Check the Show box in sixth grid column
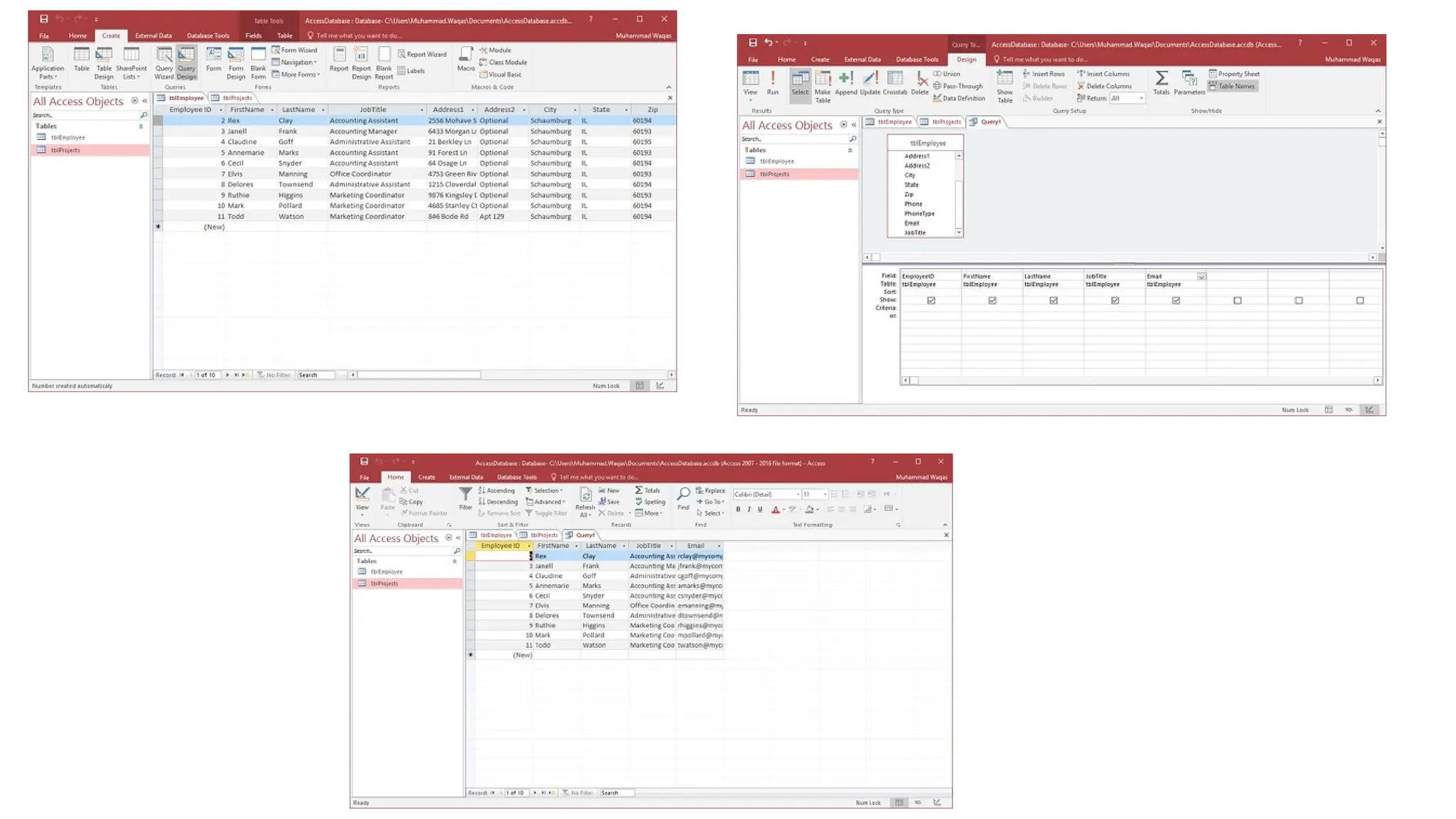Screen dimensions: 1456x819 [x=1238, y=301]
